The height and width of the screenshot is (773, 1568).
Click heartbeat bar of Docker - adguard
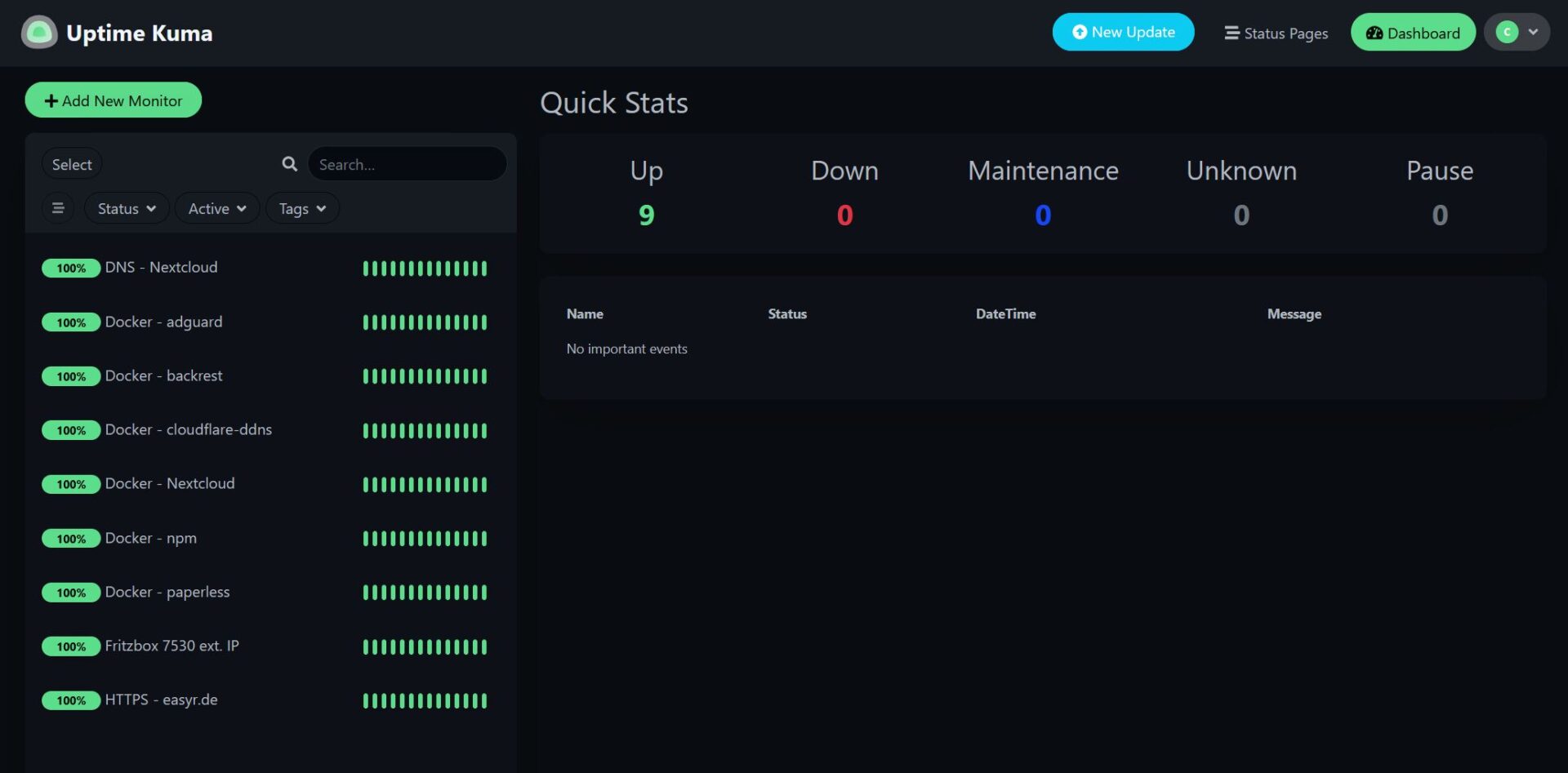(x=425, y=322)
